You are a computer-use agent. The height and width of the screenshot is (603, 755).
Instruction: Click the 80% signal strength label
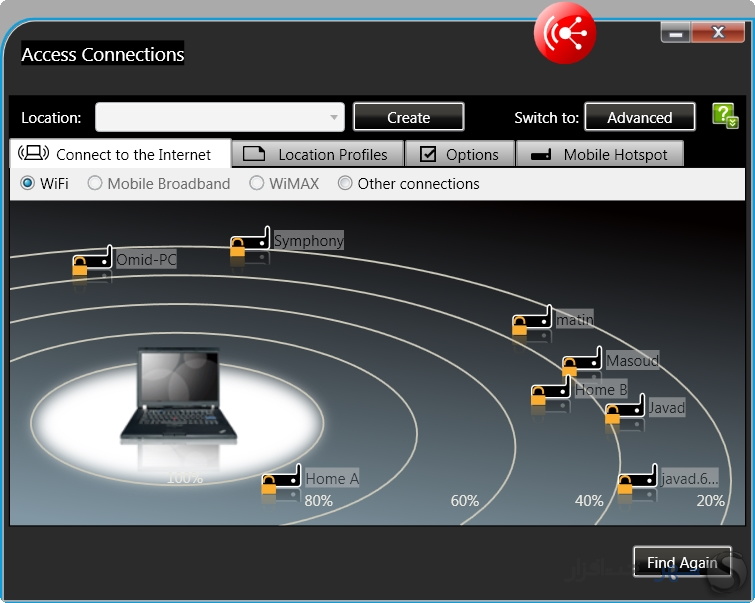pyautogui.click(x=319, y=500)
